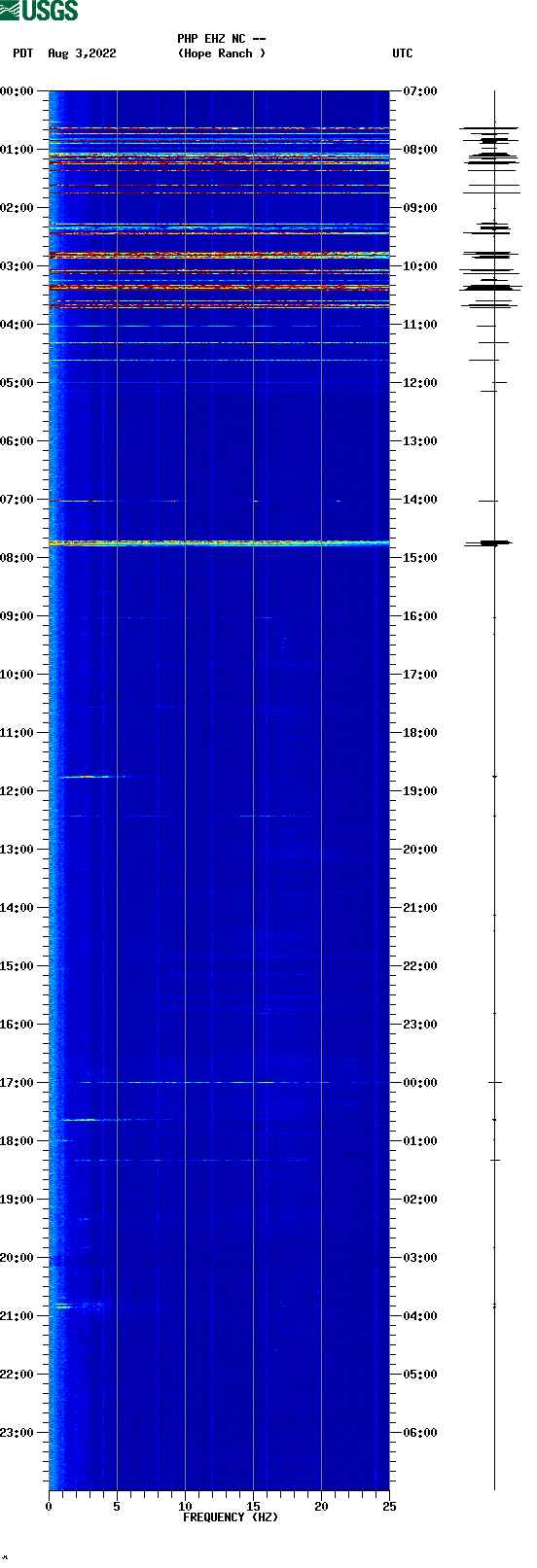Click the PDT time label 21:00 on left axis
Image resolution: width=537 pixels, height=1568 pixels.
(18, 1316)
